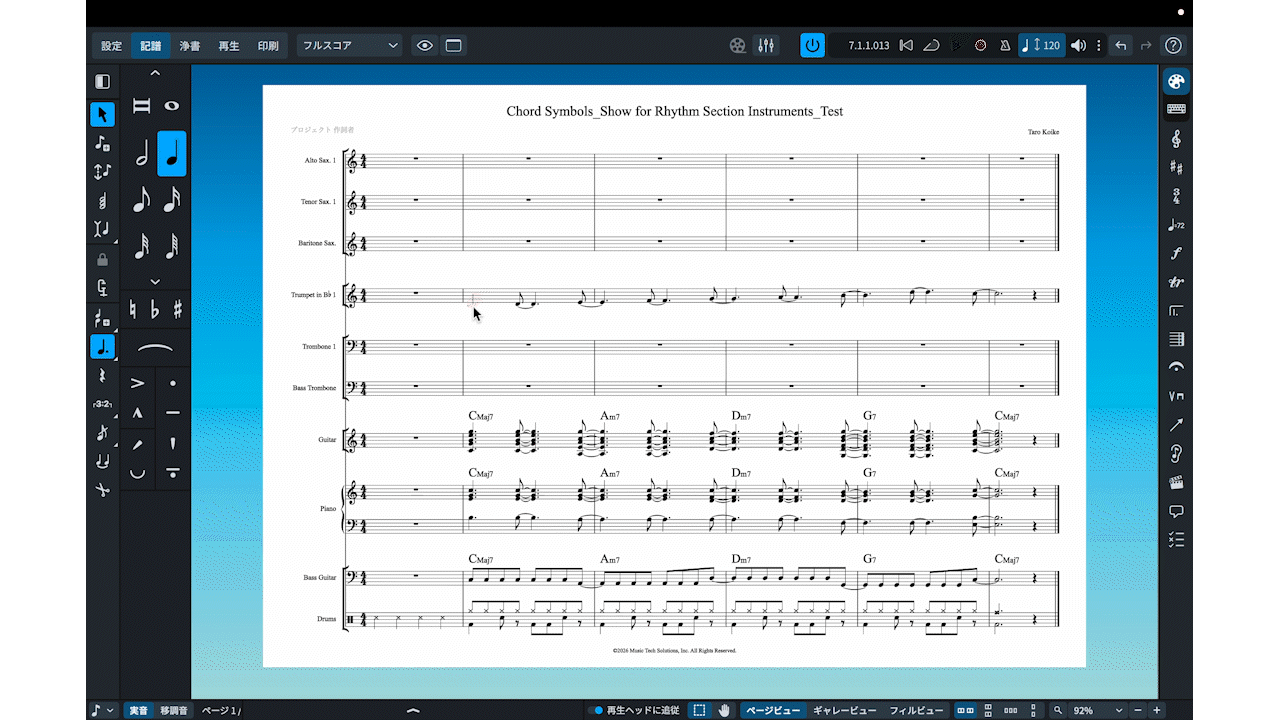
Task: Expand shorter note durations with down chevron
Action: point(155,282)
